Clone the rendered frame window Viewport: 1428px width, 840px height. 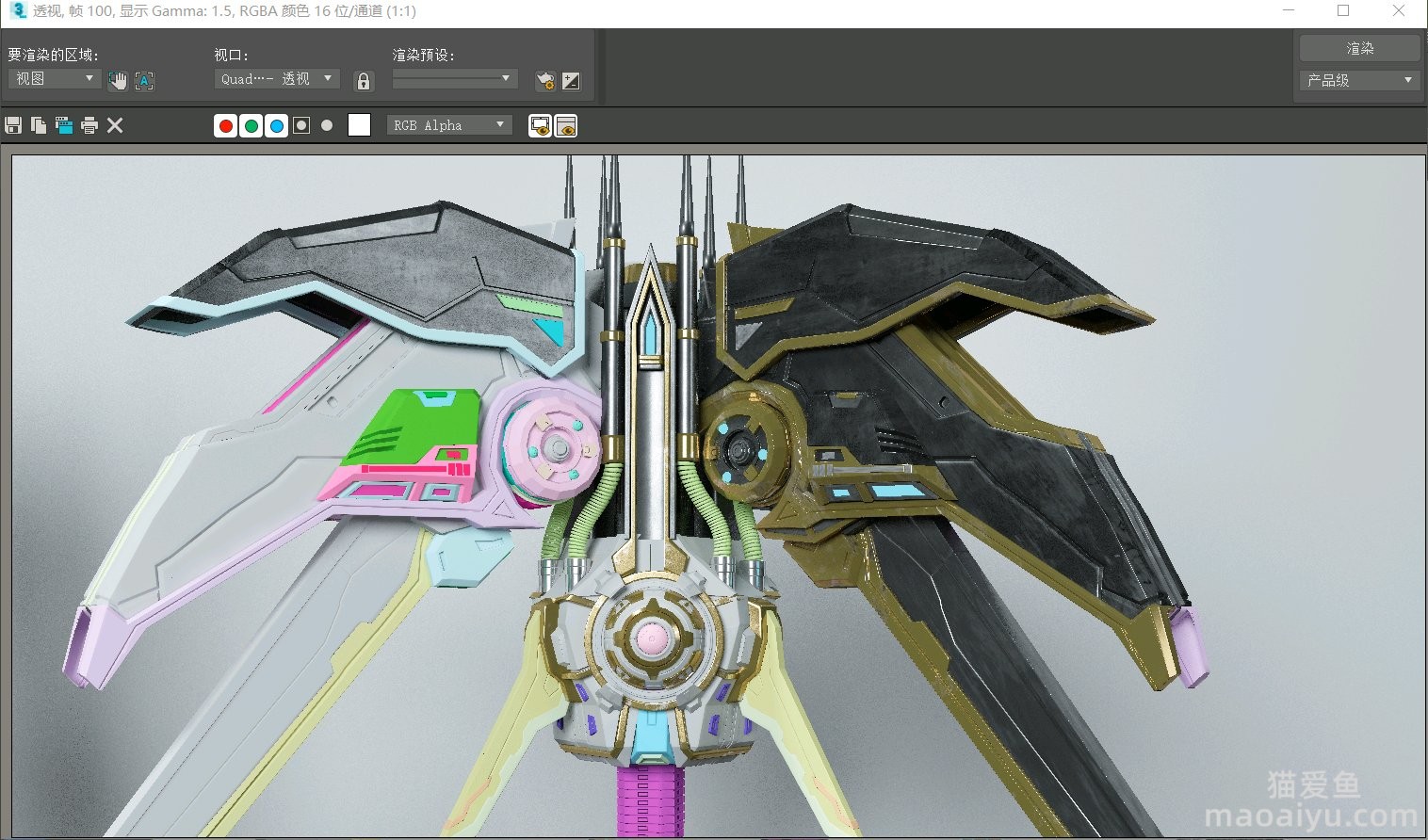(64, 125)
